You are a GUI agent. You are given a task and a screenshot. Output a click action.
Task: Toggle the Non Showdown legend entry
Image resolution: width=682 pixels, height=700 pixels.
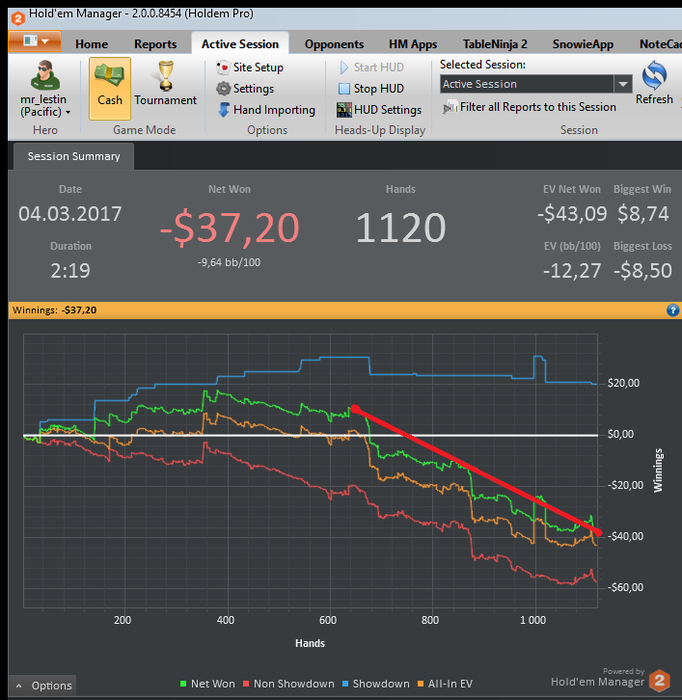[289, 684]
